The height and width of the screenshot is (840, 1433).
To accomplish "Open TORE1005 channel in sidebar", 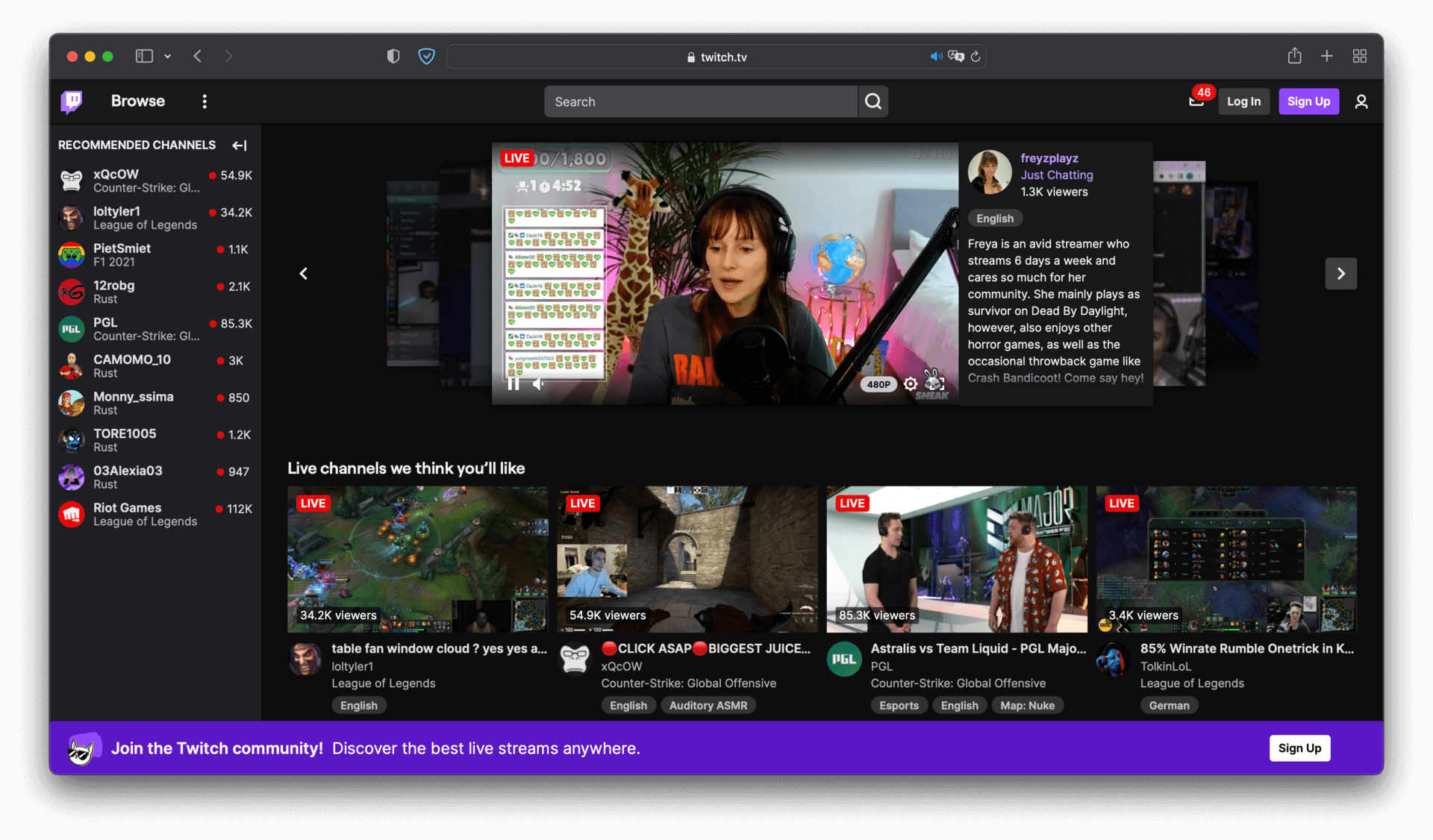I will (155, 440).
